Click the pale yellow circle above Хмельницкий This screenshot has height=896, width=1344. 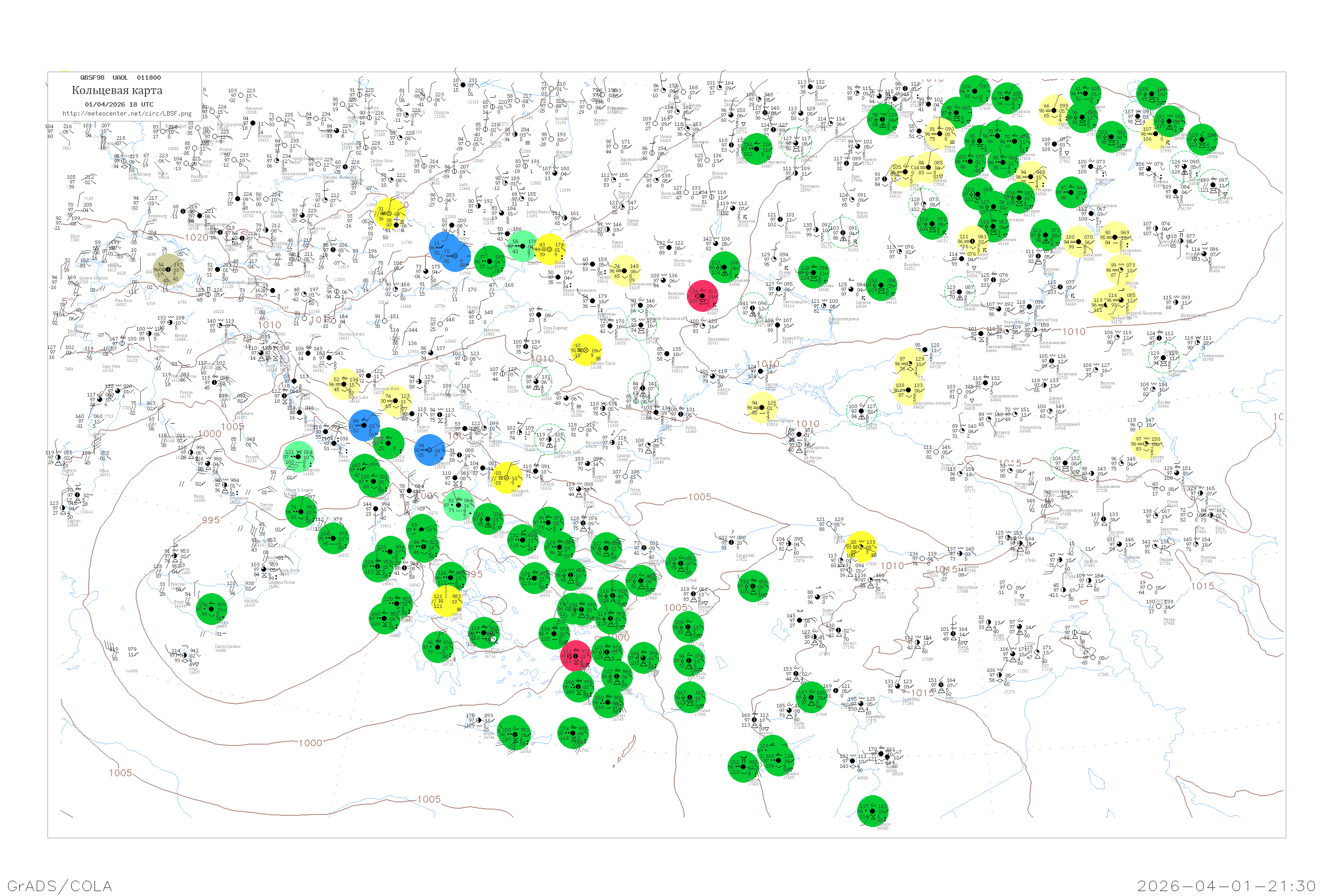pyautogui.click(x=624, y=271)
